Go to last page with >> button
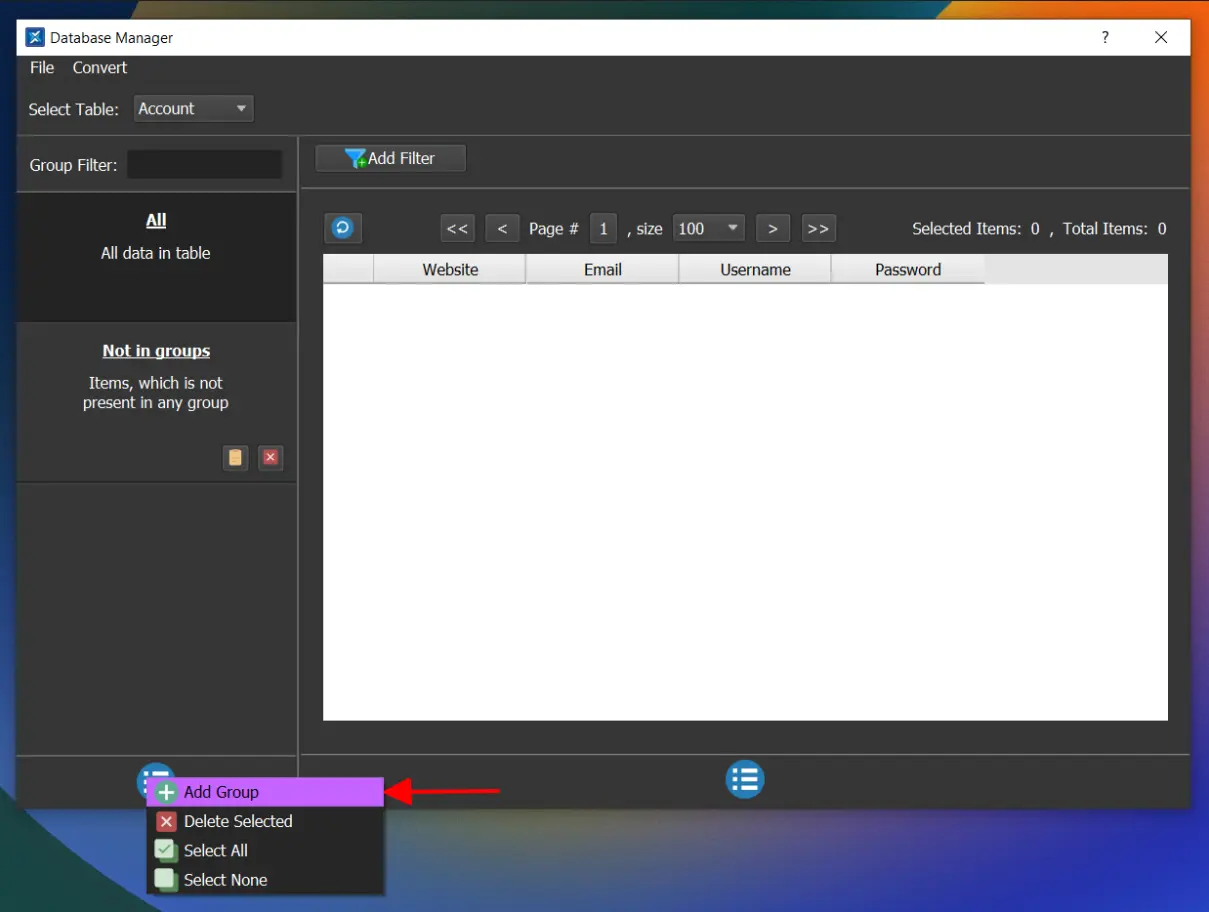Viewport: 1209px width, 912px height. [x=818, y=228]
